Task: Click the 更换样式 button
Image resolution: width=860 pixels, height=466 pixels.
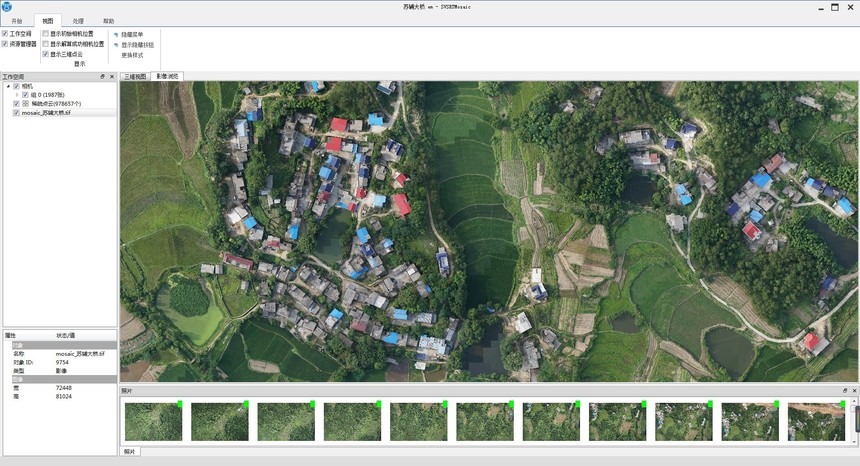Action: (x=132, y=55)
